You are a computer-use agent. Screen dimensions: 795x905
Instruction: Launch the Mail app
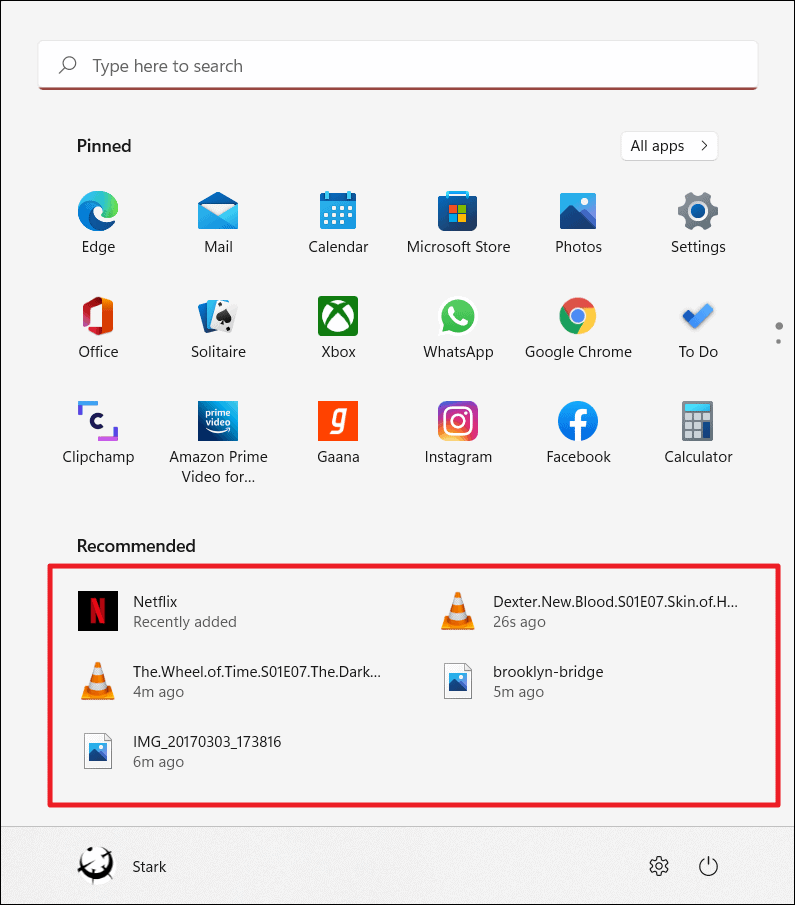tap(218, 222)
